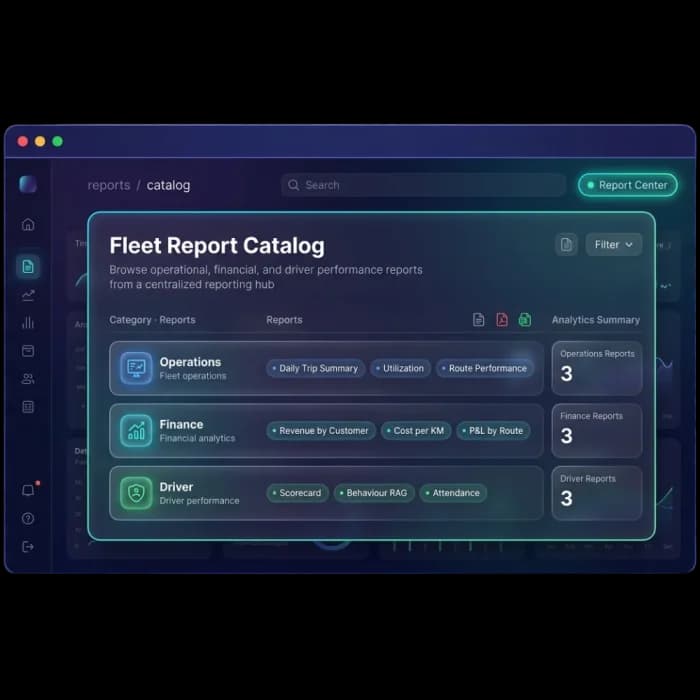Maximize window with green button
Viewport: 700px width, 700px height.
[x=58, y=142]
